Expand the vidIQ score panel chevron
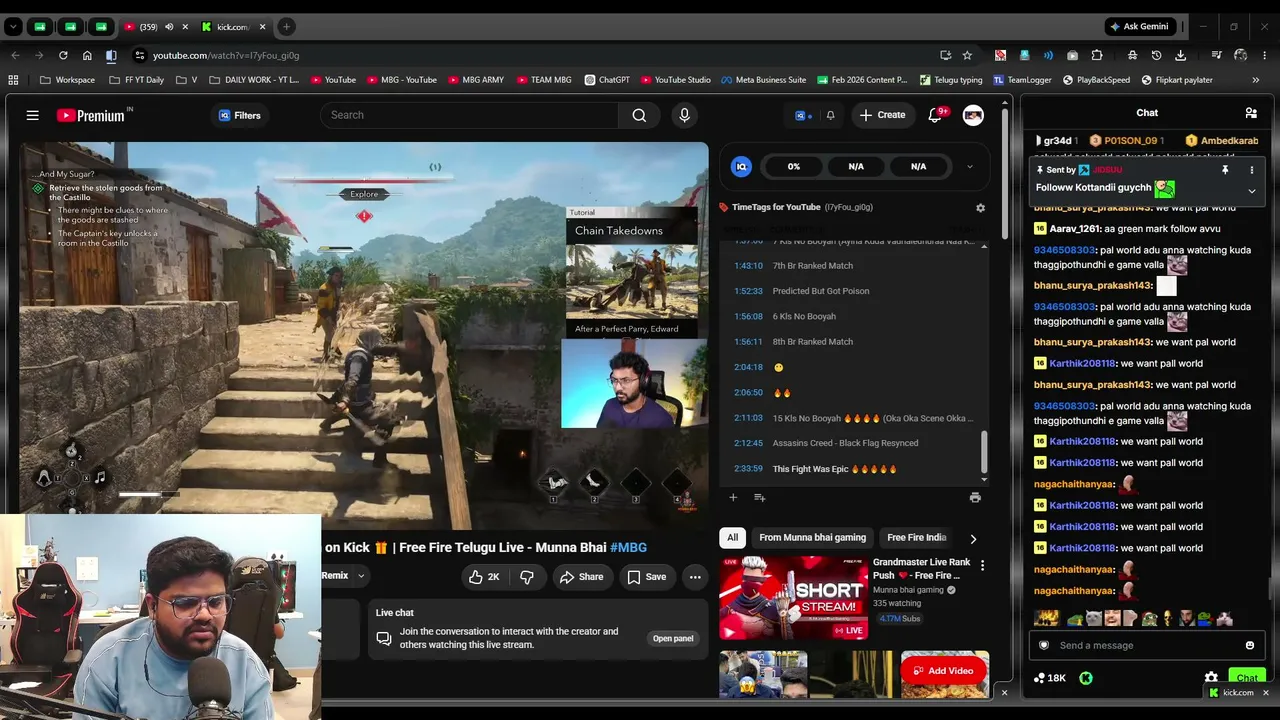The height and width of the screenshot is (720, 1280). coord(969,166)
